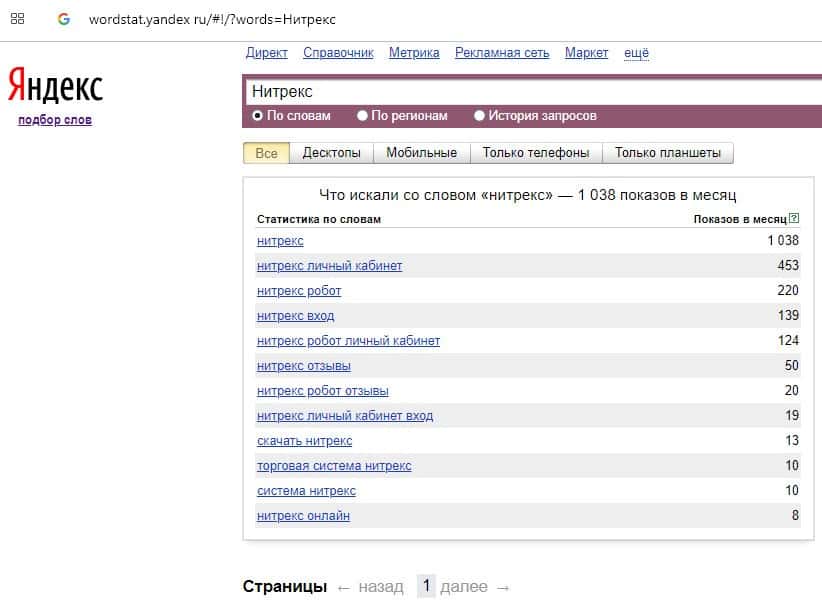Click the browser tab grid icon
822x613 pixels.
point(18,19)
